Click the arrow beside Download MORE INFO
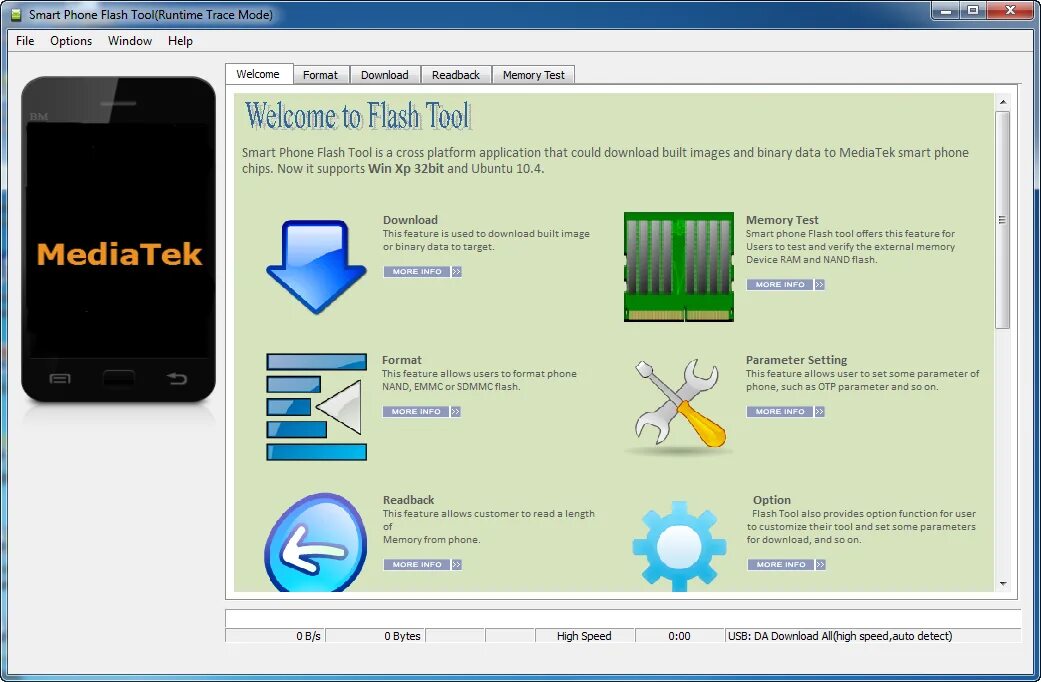Screen dimensions: 1041x682 (456, 272)
